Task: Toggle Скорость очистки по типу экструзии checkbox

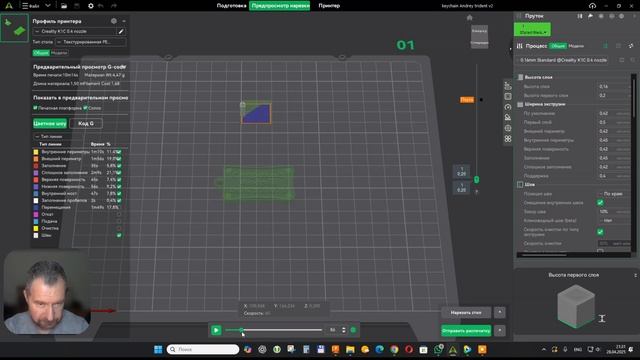Action: (600, 232)
